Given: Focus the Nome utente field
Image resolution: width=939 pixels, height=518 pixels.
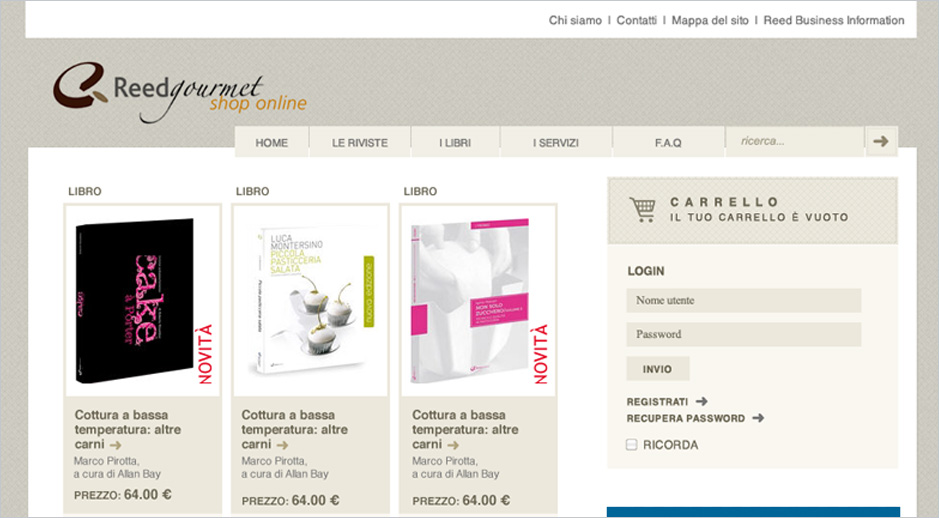Looking at the screenshot, I should click(744, 301).
